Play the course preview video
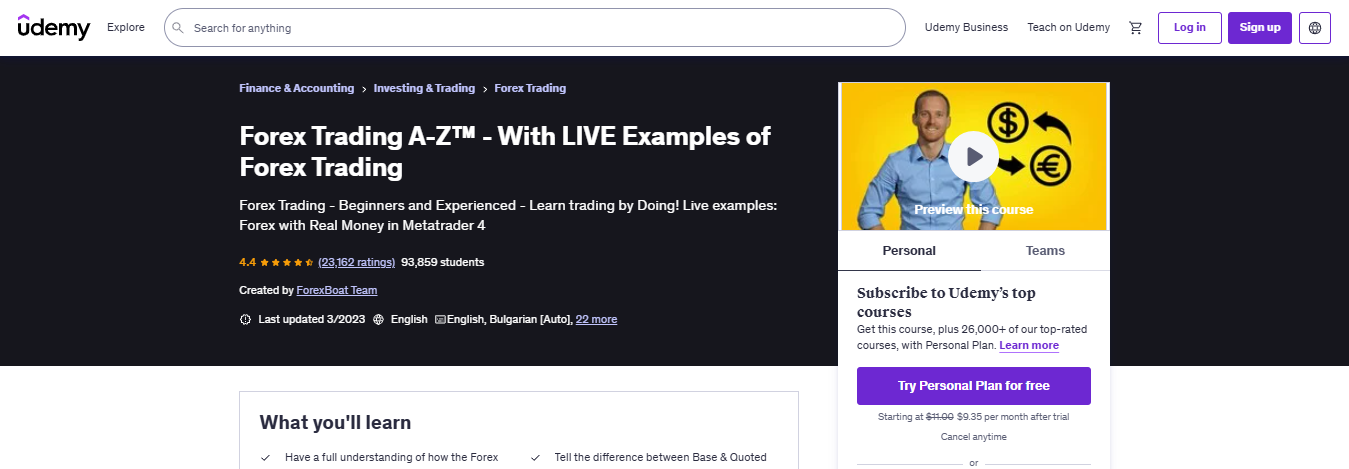Screen dimensions: 1349x469 point(973,156)
